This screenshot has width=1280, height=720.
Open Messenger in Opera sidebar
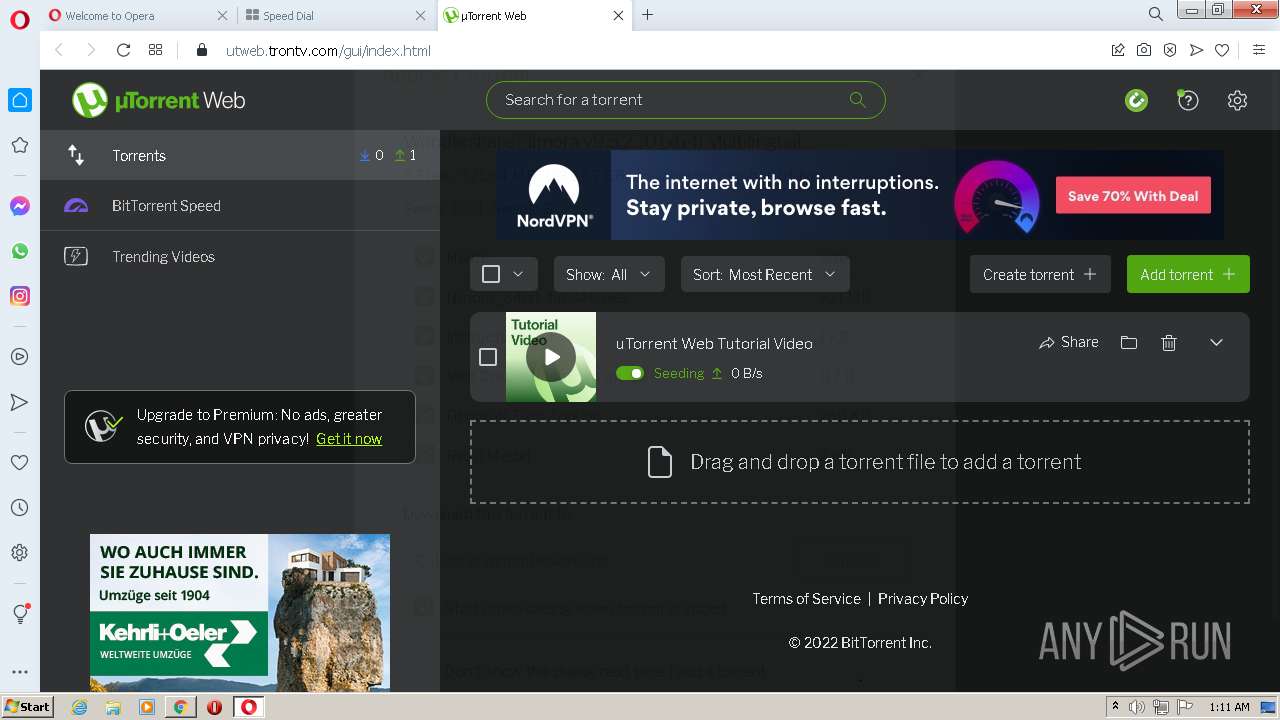click(19, 206)
